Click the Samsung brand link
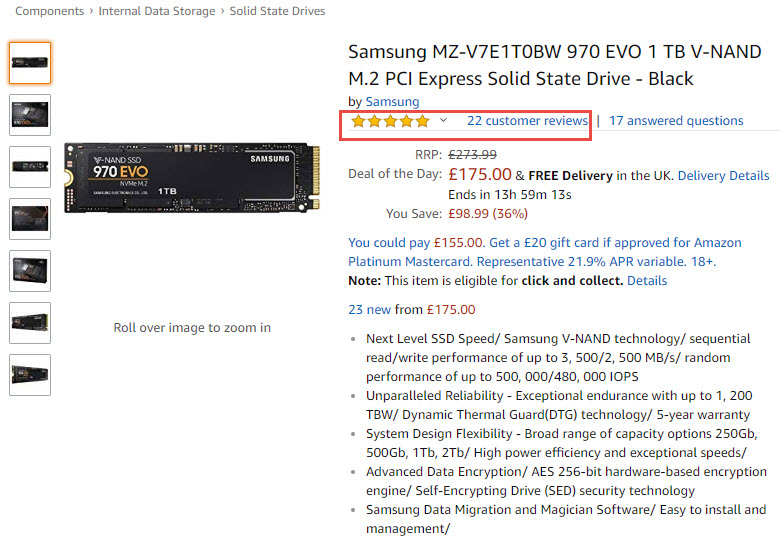 click(x=392, y=101)
